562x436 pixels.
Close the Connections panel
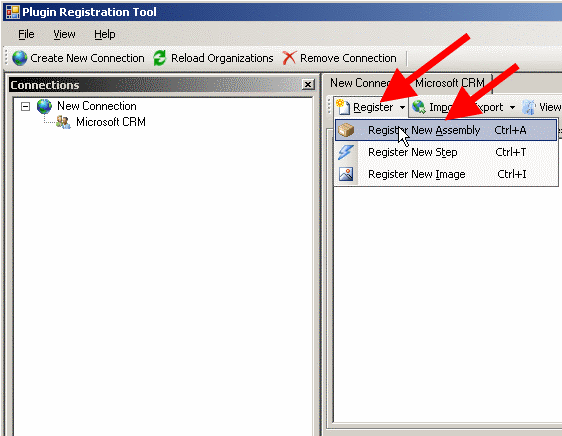click(x=308, y=85)
